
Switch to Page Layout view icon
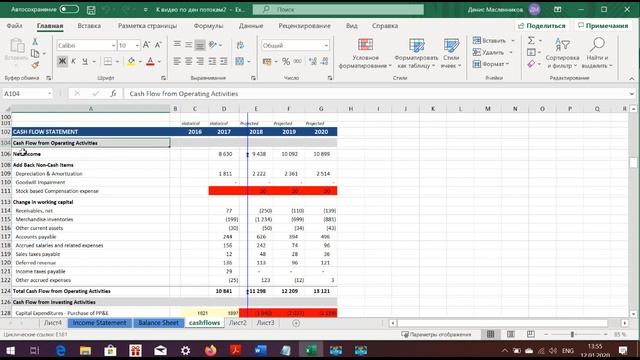(511, 334)
